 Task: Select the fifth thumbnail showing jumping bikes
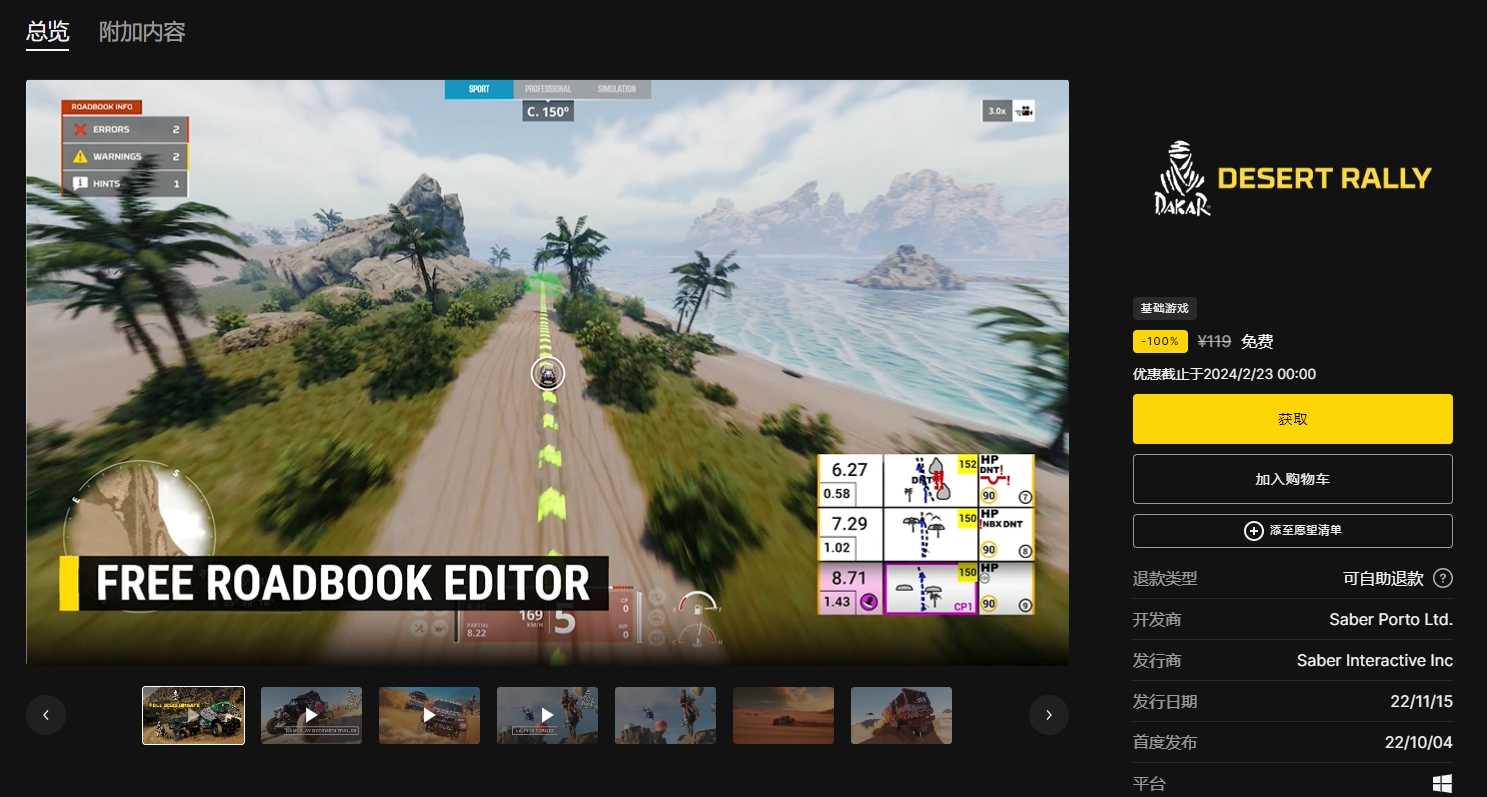(665, 715)
